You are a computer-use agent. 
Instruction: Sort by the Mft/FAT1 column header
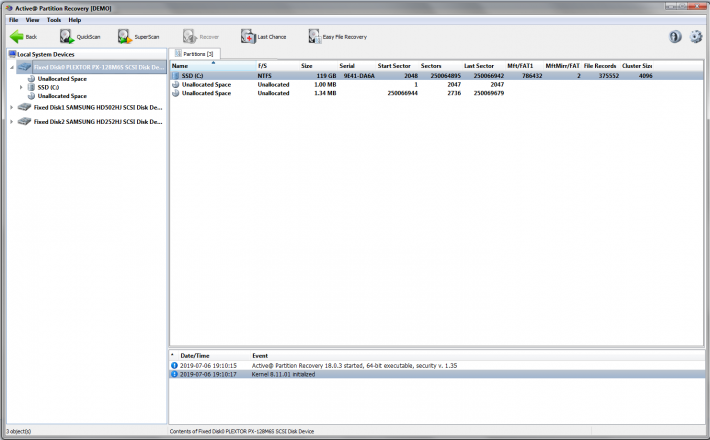(x=524, y=66)
